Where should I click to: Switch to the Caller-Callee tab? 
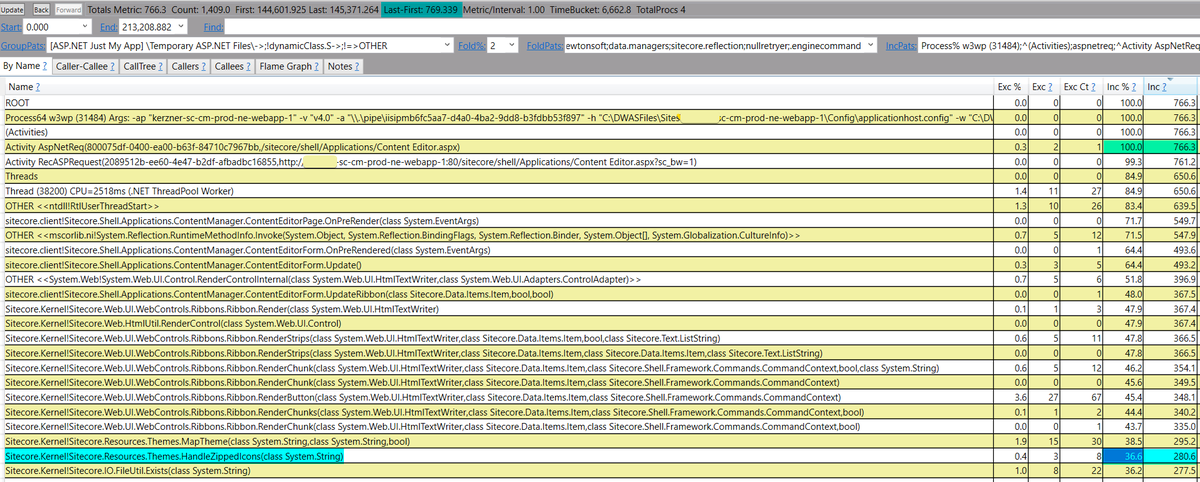[85, 66]
